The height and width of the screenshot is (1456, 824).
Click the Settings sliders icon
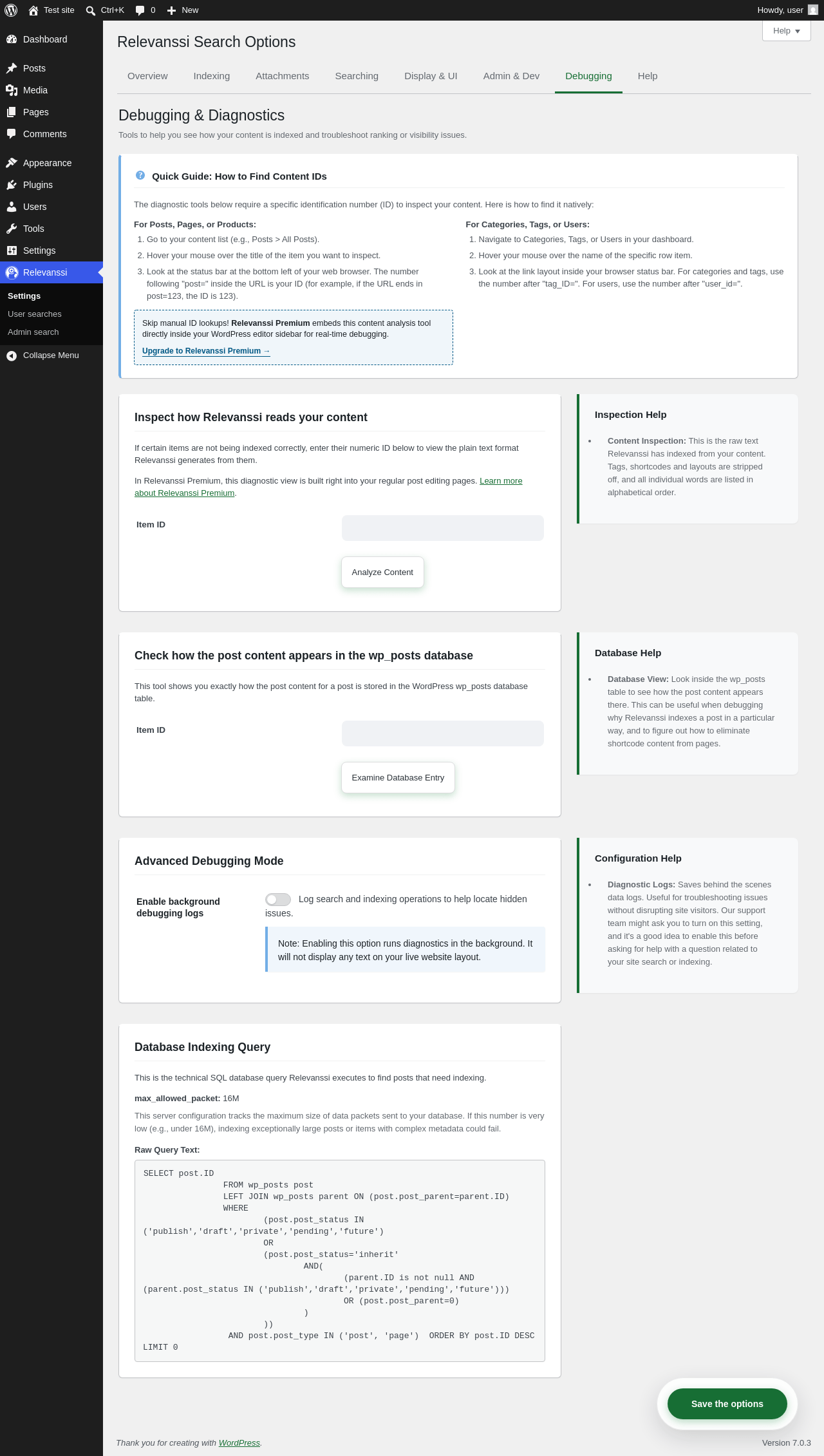point(12,251)
